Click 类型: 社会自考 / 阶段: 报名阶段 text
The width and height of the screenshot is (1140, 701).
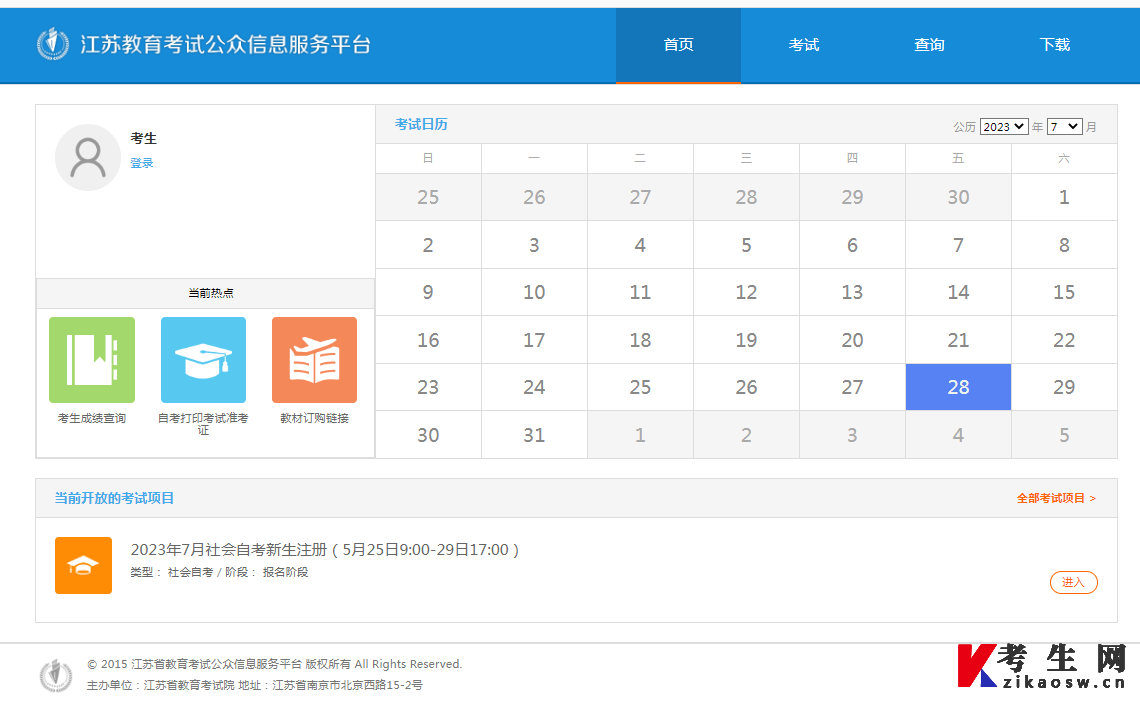pos(220,572)
